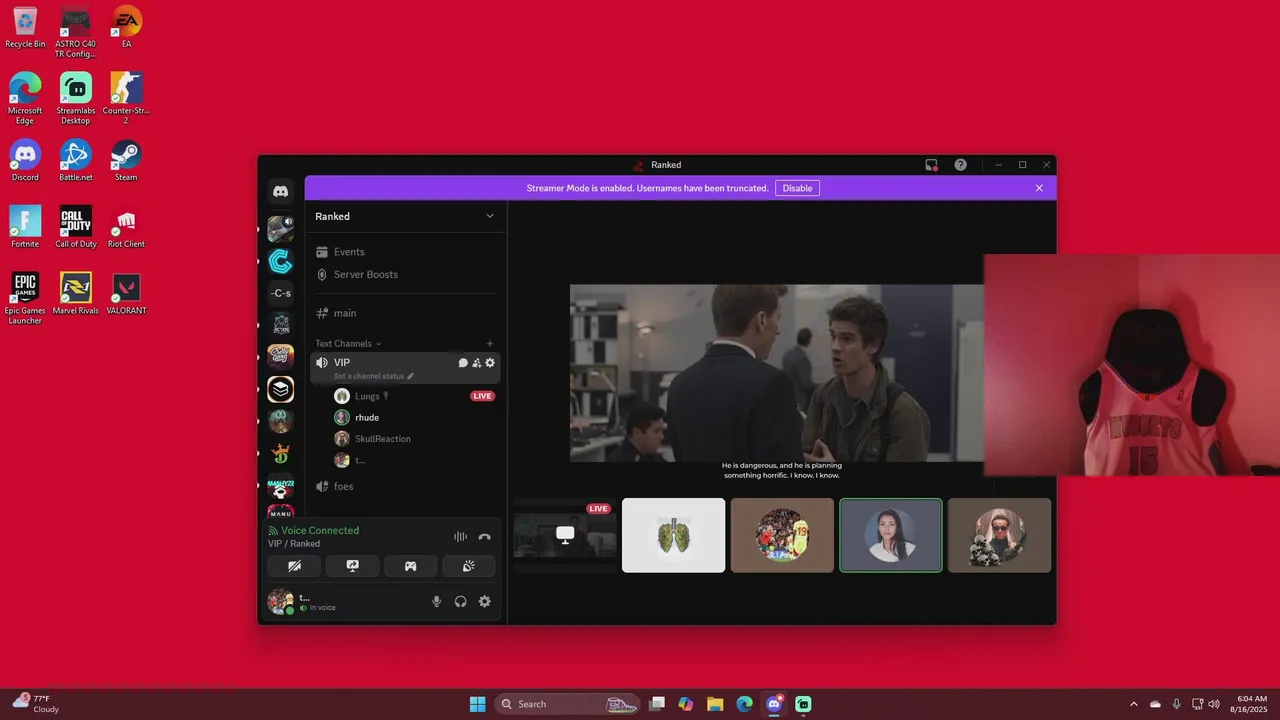Screen dimensions: 1280x720
Task: Open Discord help question mark
Action: point(961,165)
